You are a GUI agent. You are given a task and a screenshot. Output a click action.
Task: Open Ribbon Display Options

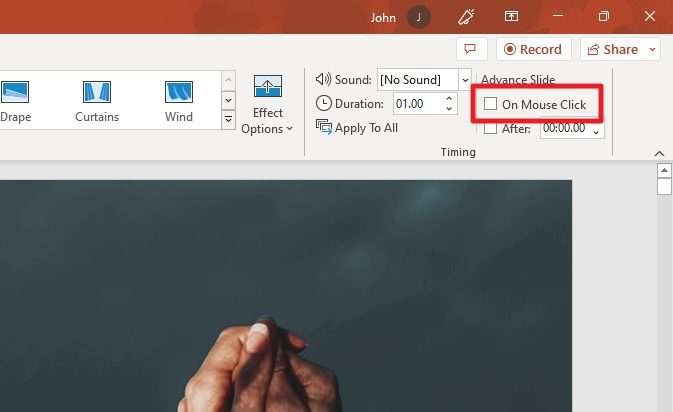pos(511,16)
